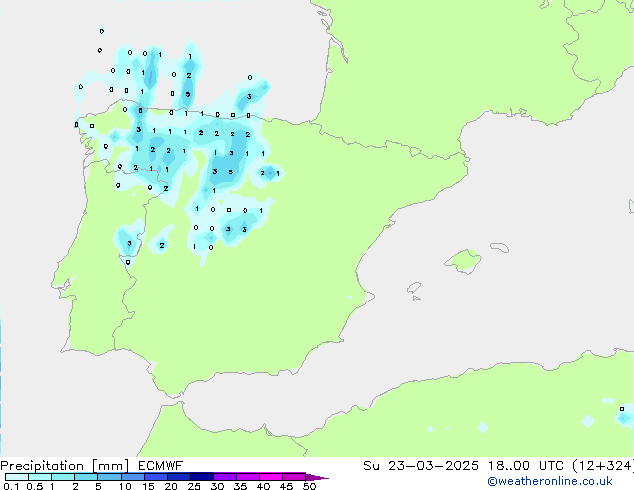Screen dimensions: 634x490
Task: Select the 2–5 mm legend color swatch
Action: [86, 477]
